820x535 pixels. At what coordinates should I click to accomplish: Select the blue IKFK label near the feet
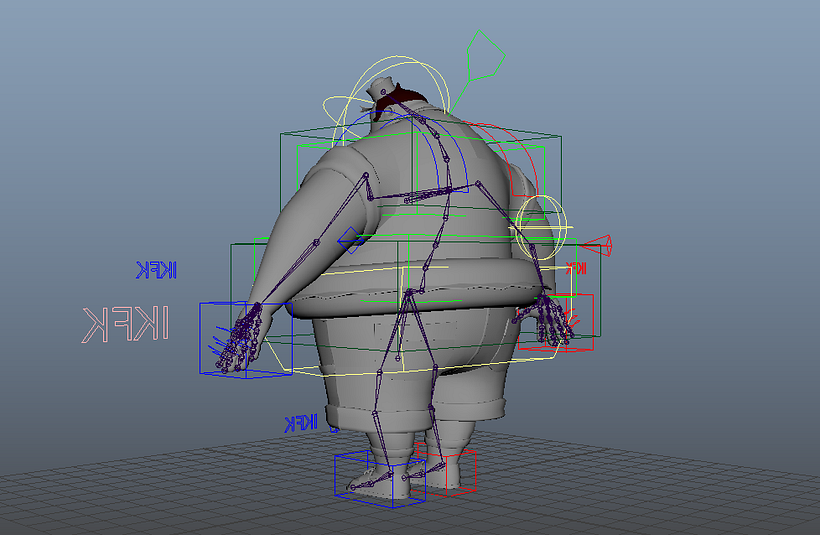coord(301,423)
